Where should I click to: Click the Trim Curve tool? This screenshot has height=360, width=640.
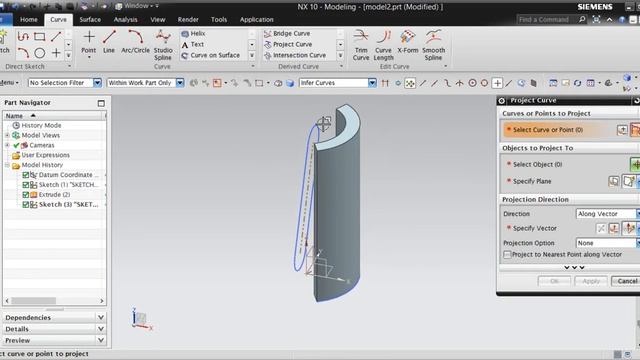[361, 45]
